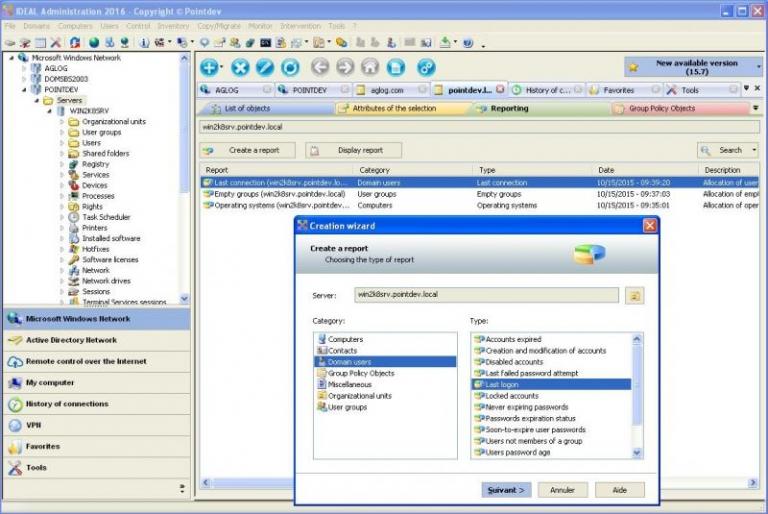
Task: Choose Locked accounts report type
Action: click(511, 396)
